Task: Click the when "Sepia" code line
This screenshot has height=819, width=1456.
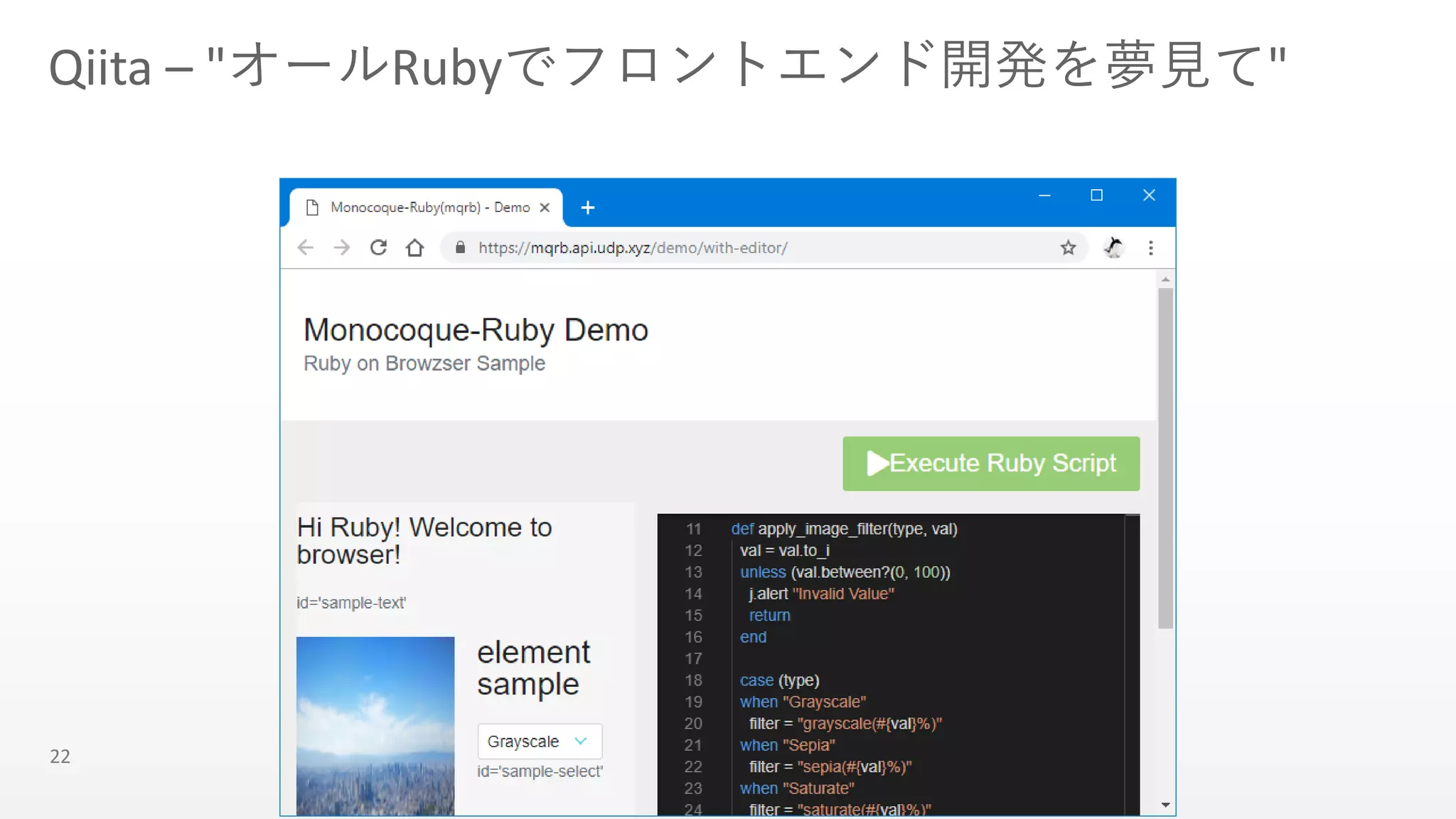Action: click(787, 745)
